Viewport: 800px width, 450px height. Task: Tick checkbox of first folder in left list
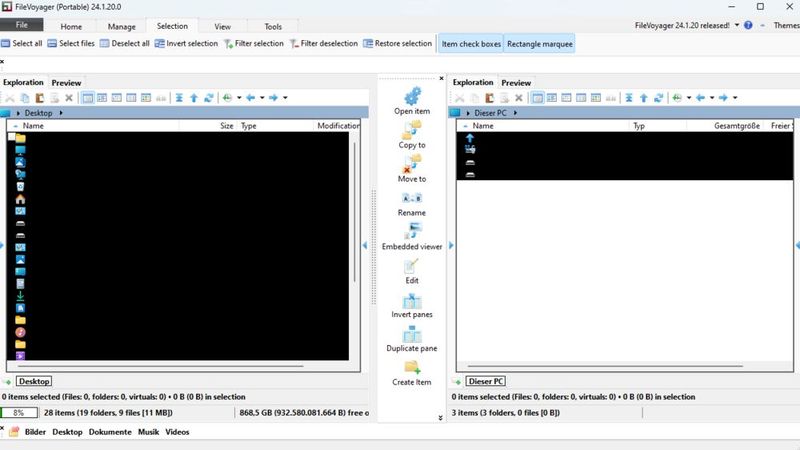tap(11, 137)
